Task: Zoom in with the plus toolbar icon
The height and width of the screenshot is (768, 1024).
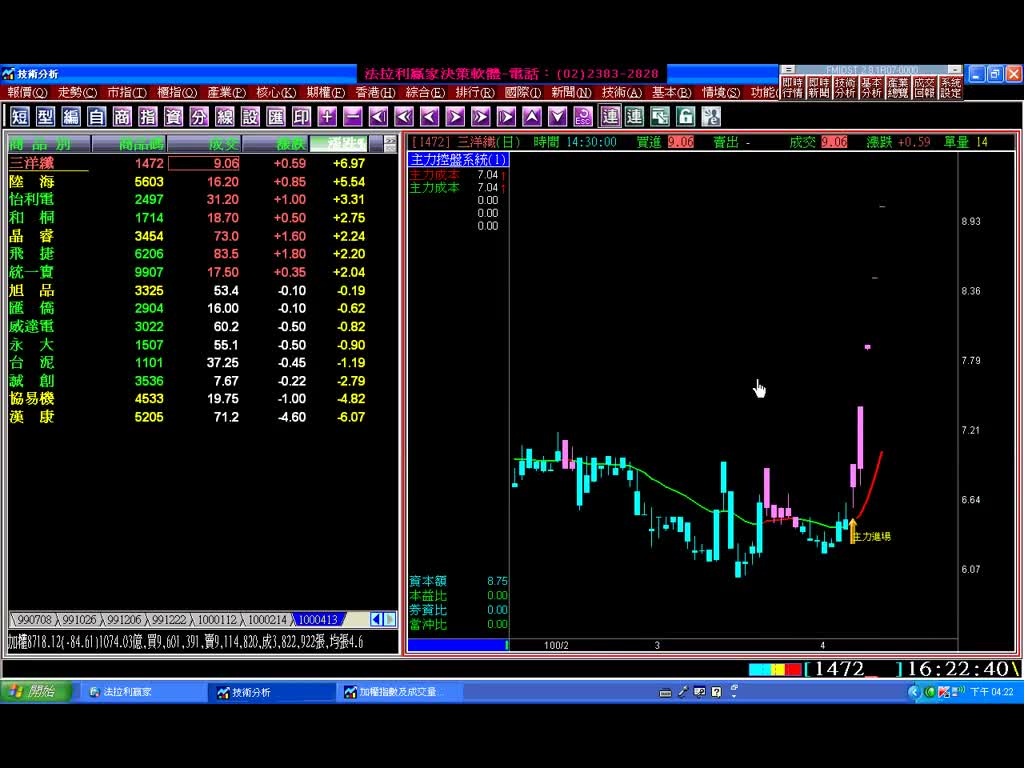Action: coord(327,117)
